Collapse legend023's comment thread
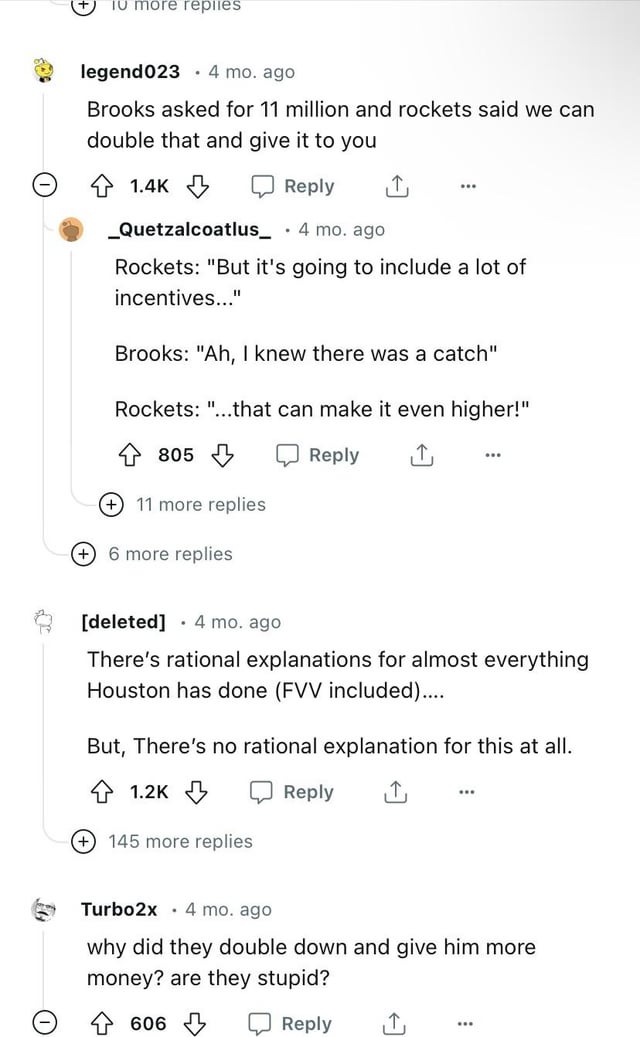Viewport: 640px width, 1037px height. [x=43, y=187]
